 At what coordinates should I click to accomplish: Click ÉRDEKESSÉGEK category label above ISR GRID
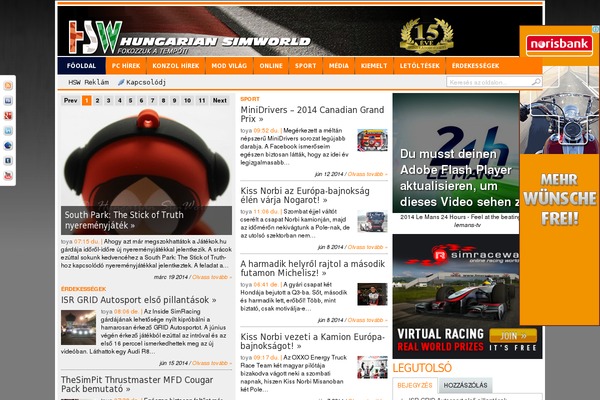83,289
